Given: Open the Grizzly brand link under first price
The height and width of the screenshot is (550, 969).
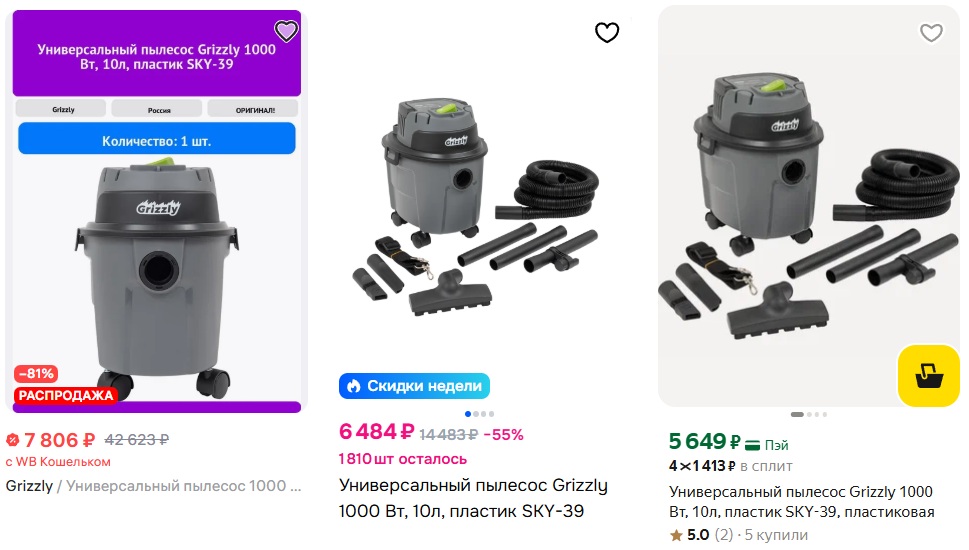Looking at the screenshot, I should tap(28, 487).
